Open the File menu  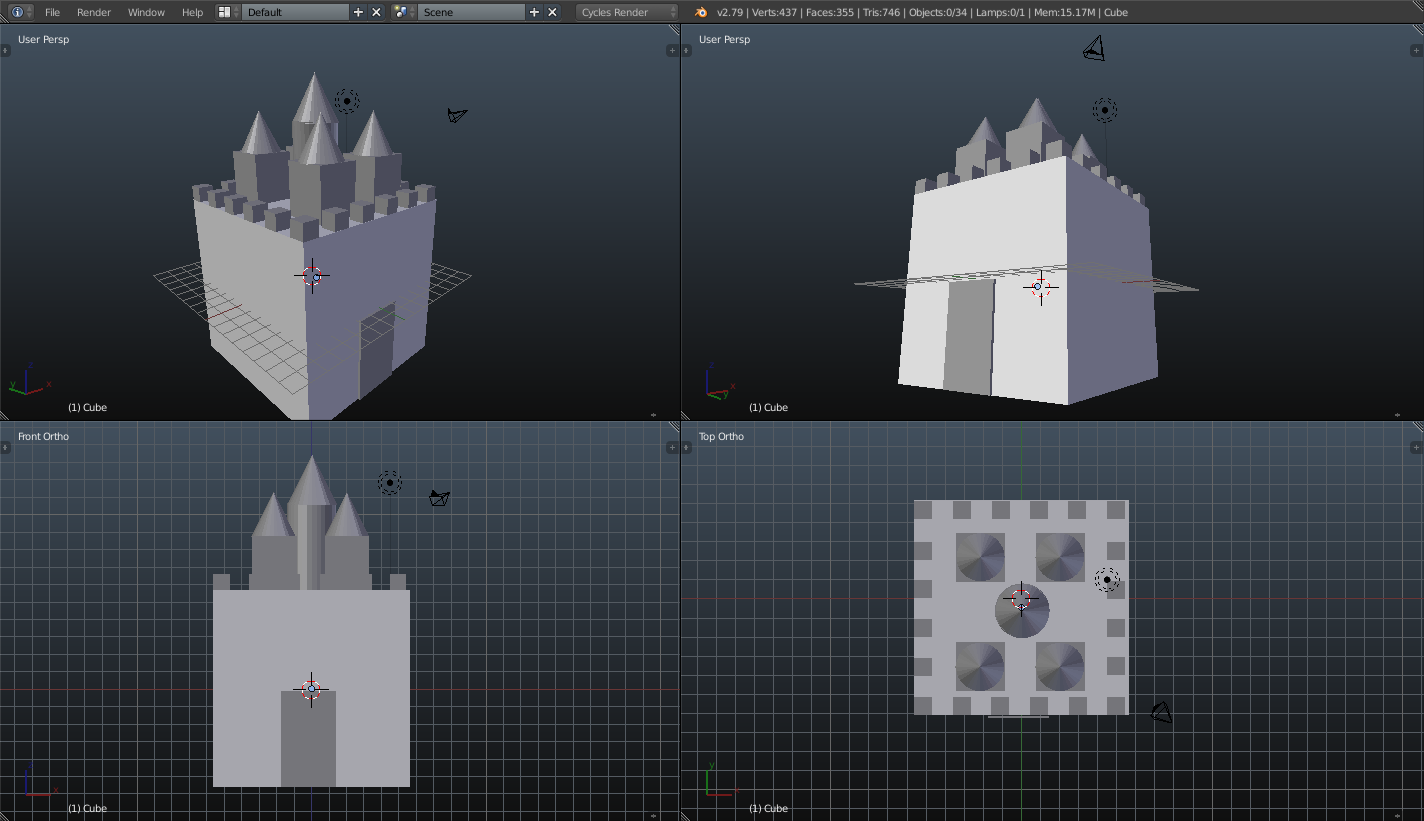coord(52,12)
